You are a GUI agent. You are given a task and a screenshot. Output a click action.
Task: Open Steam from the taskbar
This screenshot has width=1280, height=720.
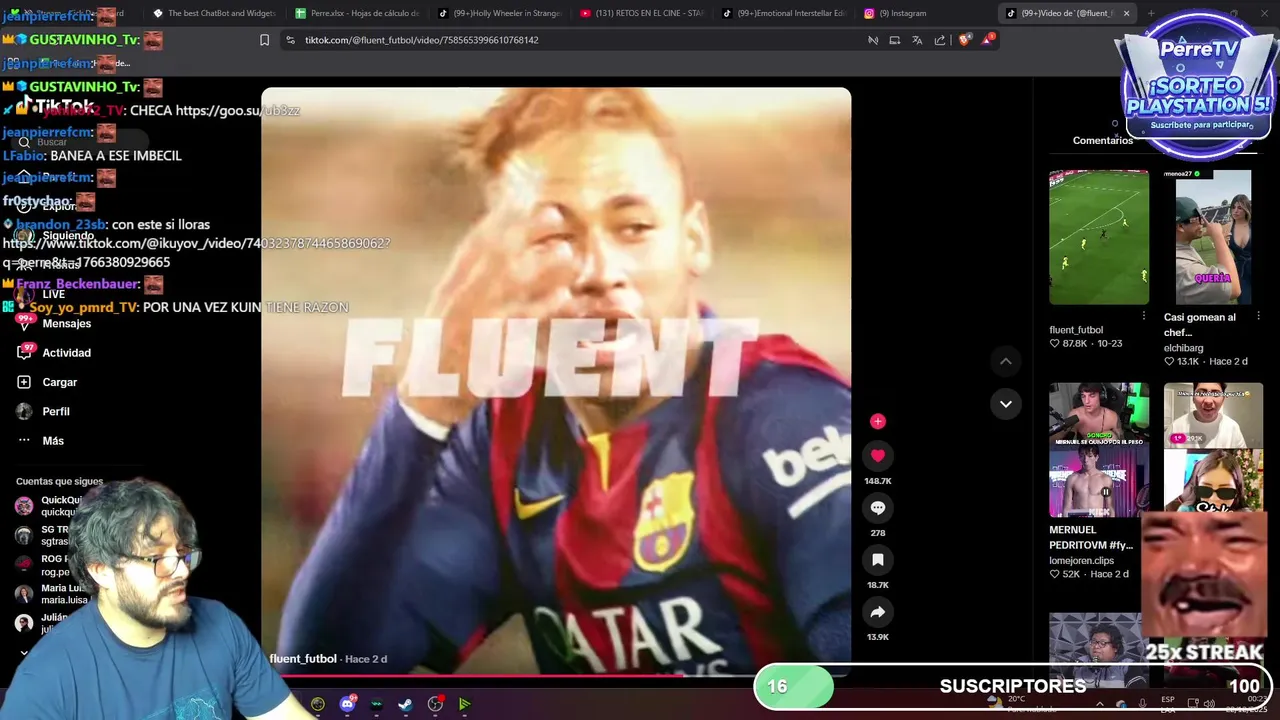coord(405,704)
